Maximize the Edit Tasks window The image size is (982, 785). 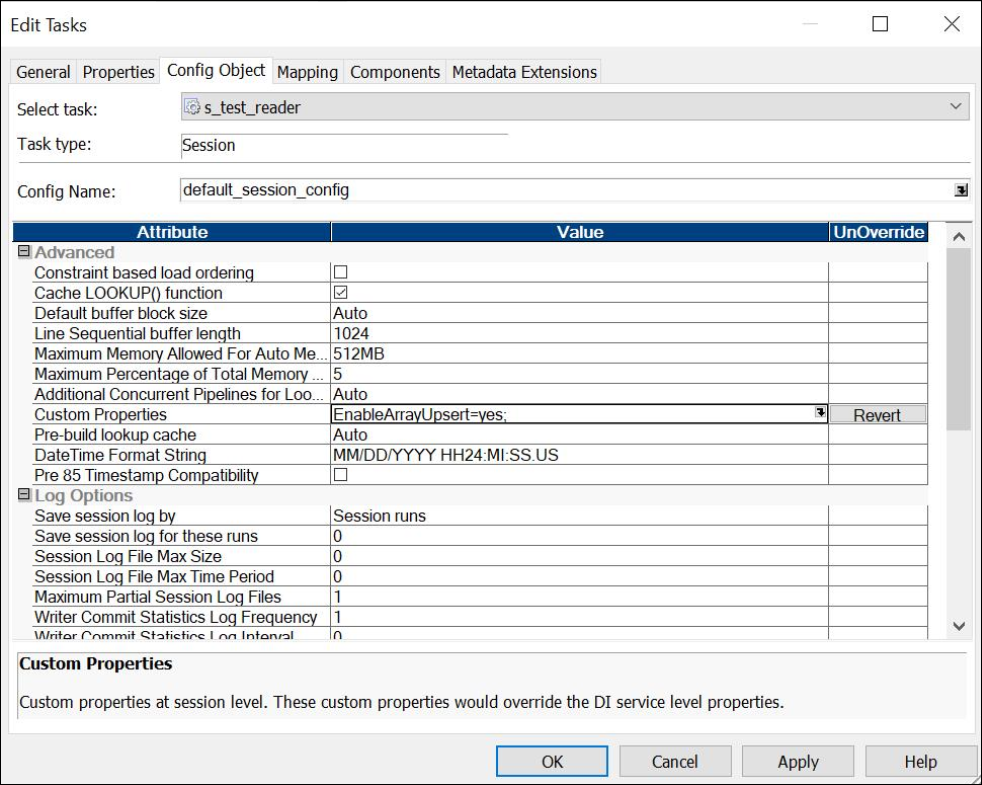[x=880, y=24]
